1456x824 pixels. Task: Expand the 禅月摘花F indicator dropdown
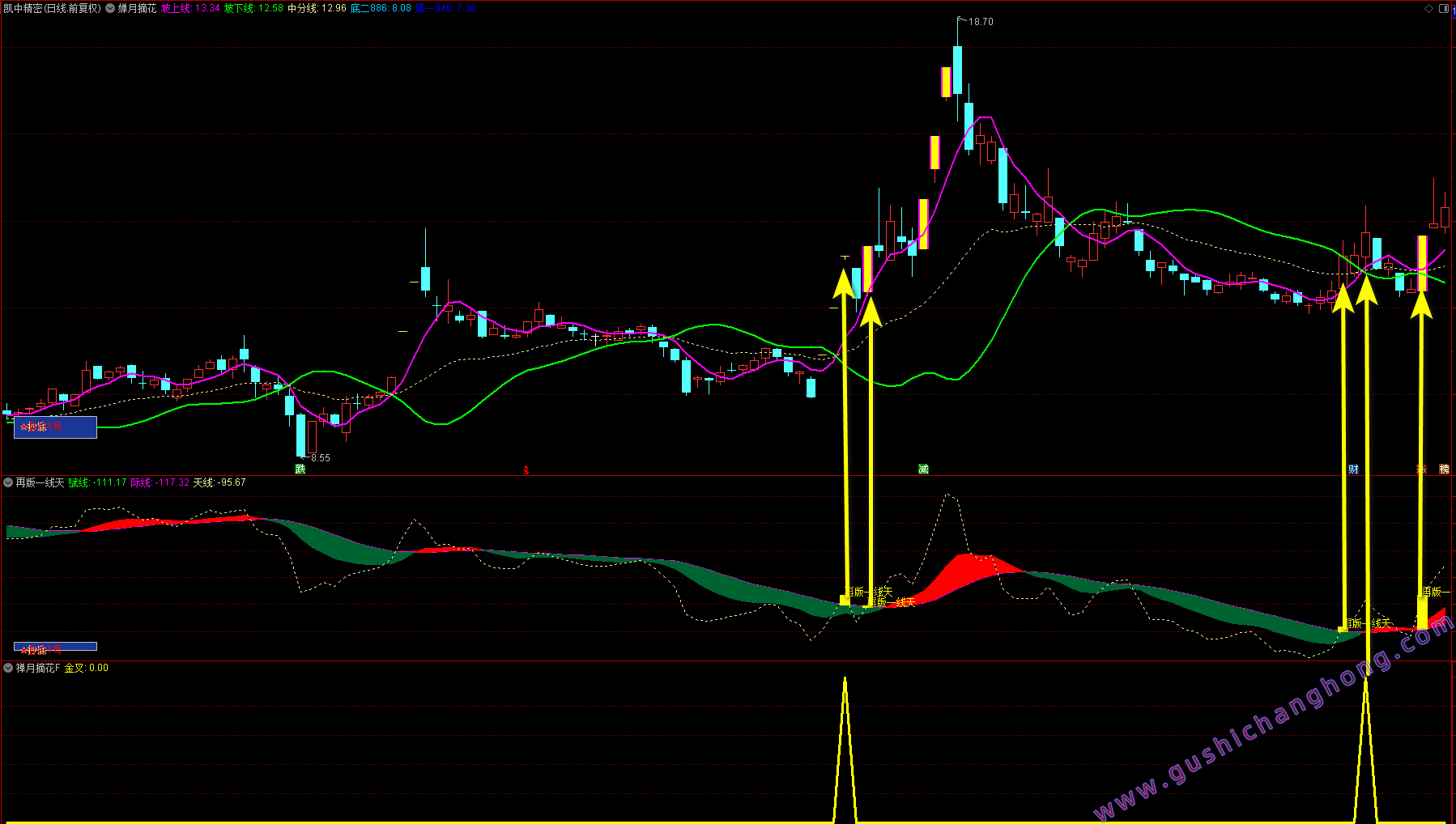coord(8,668)
